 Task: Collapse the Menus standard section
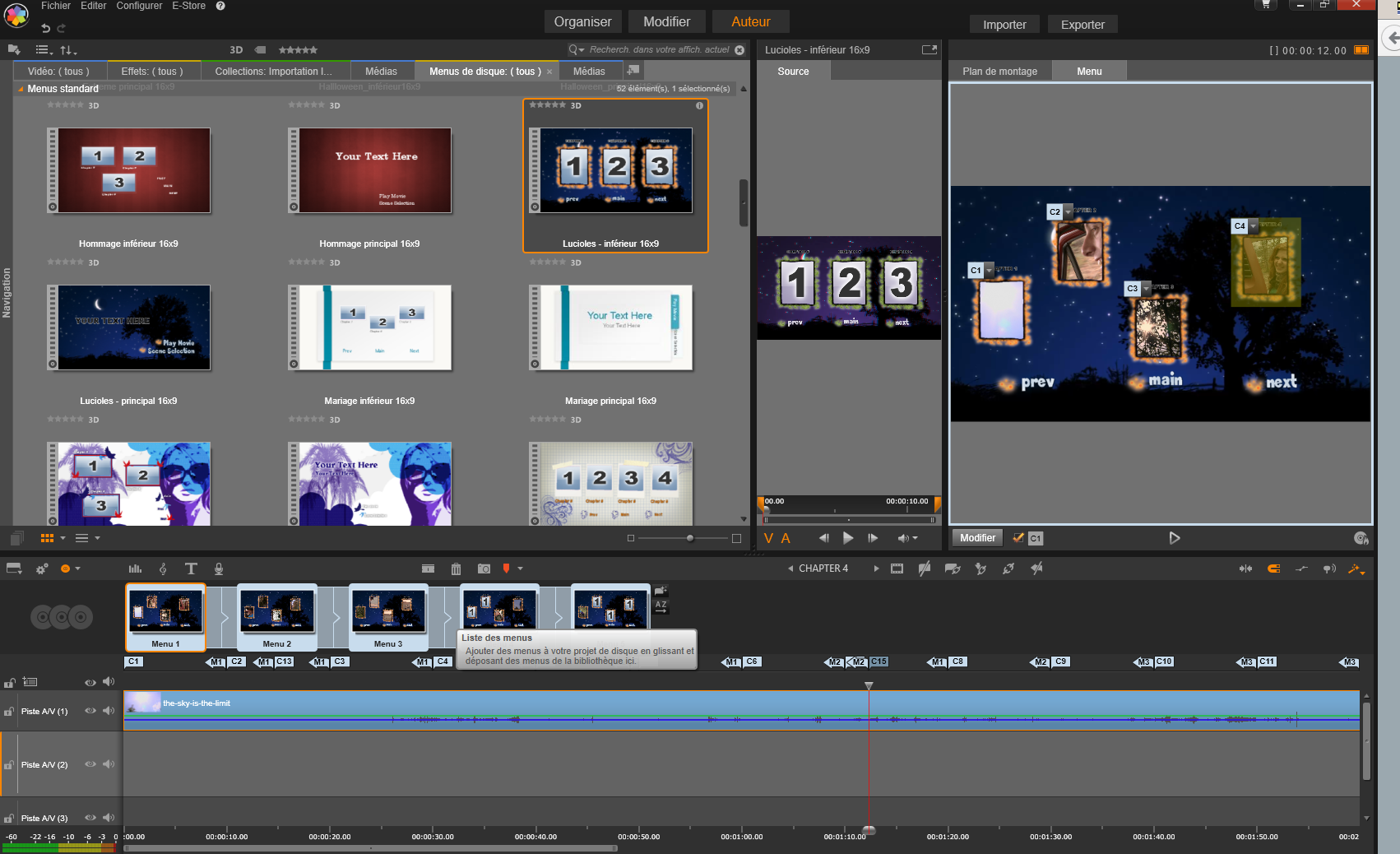pyautogui.click(x=20, y=89)
